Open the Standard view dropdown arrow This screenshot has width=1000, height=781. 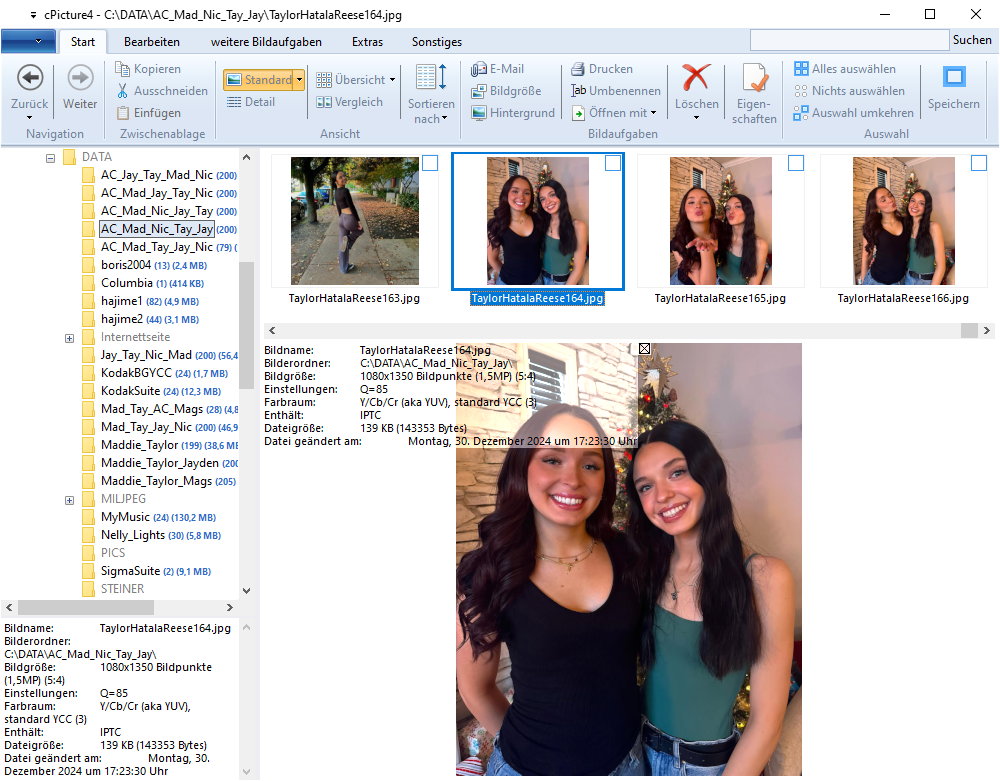299,80
